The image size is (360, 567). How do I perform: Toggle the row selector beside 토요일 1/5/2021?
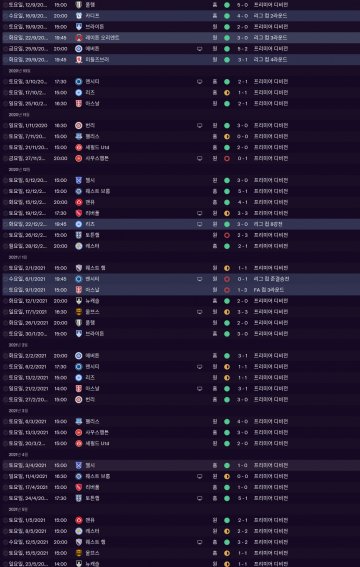click(5, 520)
